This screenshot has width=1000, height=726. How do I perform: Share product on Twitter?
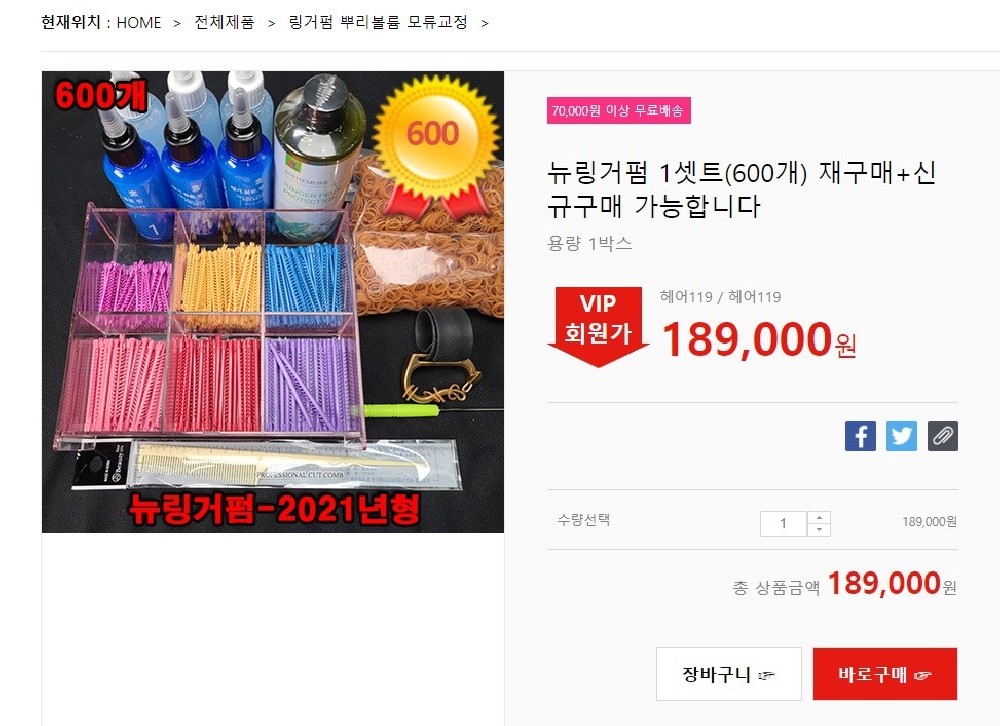point(901,436)
